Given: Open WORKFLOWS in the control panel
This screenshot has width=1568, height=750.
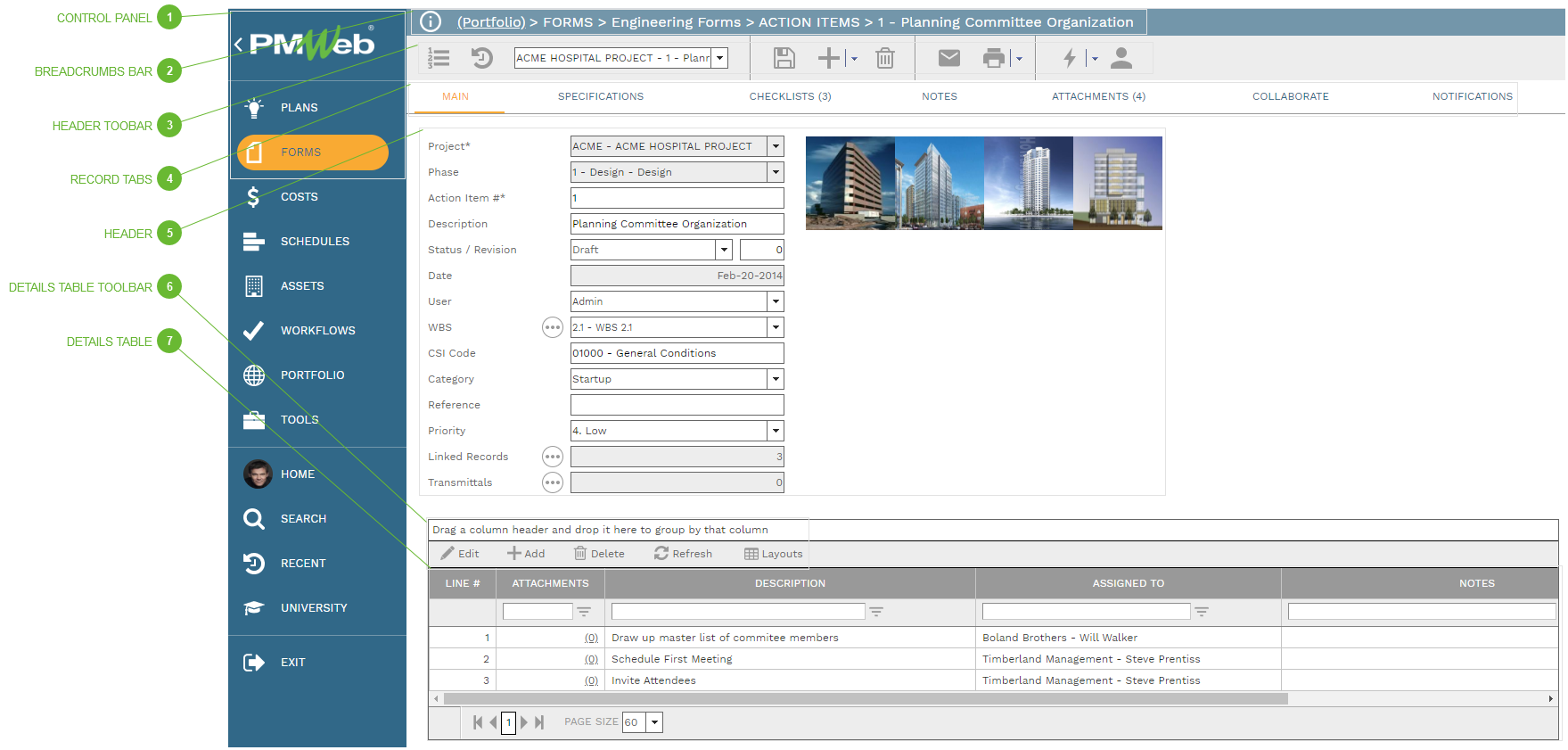Looking at the screenshot, I should (317, 331).
